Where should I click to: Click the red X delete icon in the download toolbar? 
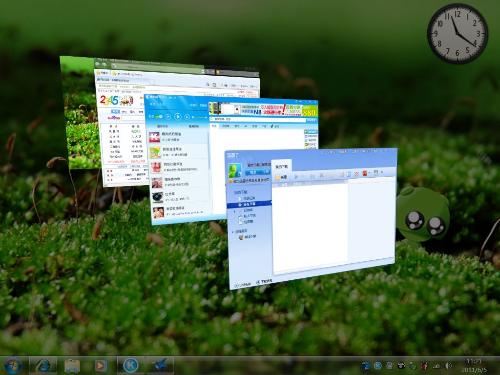tap(356, 174)
